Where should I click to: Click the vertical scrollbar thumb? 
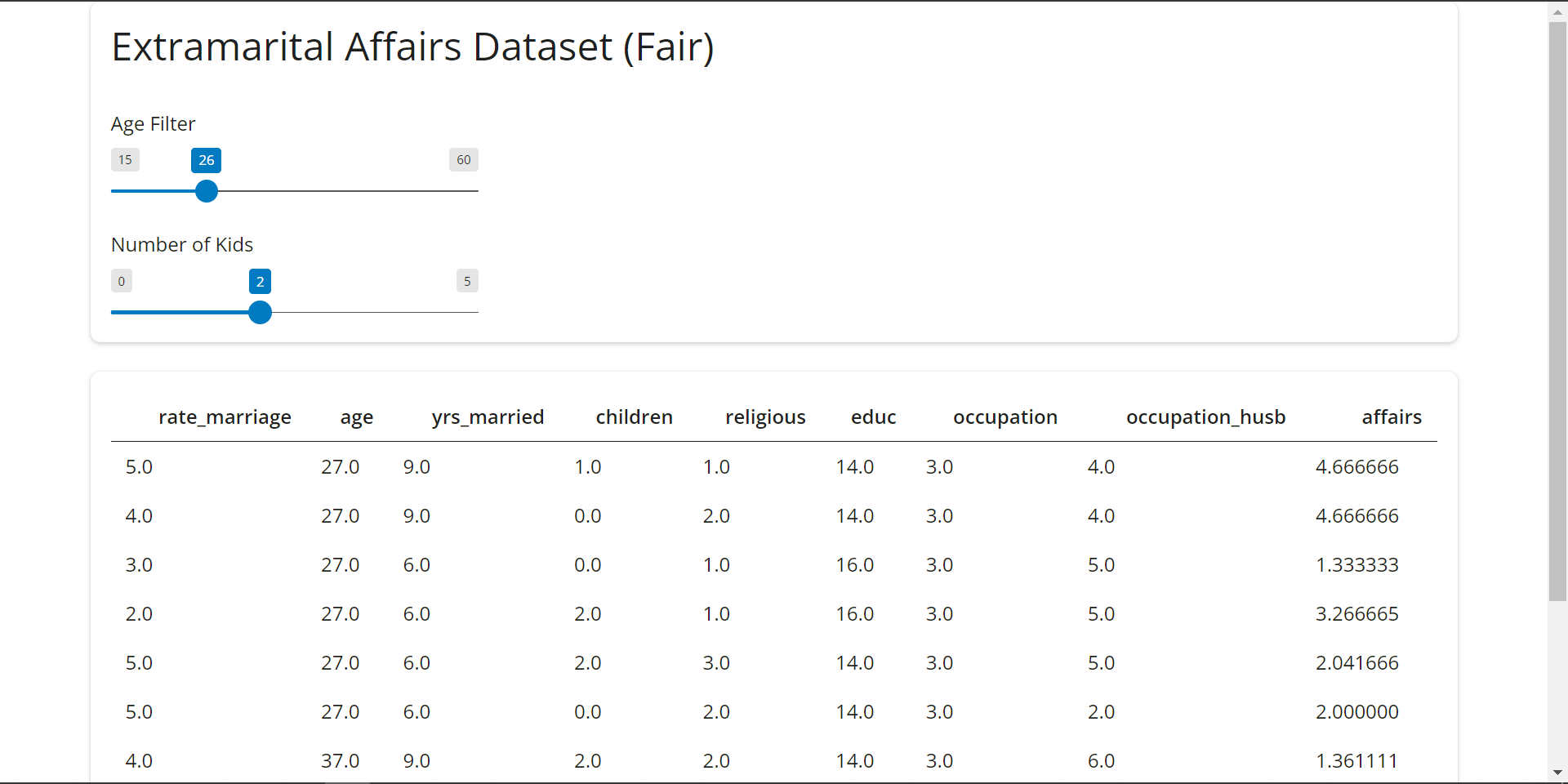point(1557,310)
